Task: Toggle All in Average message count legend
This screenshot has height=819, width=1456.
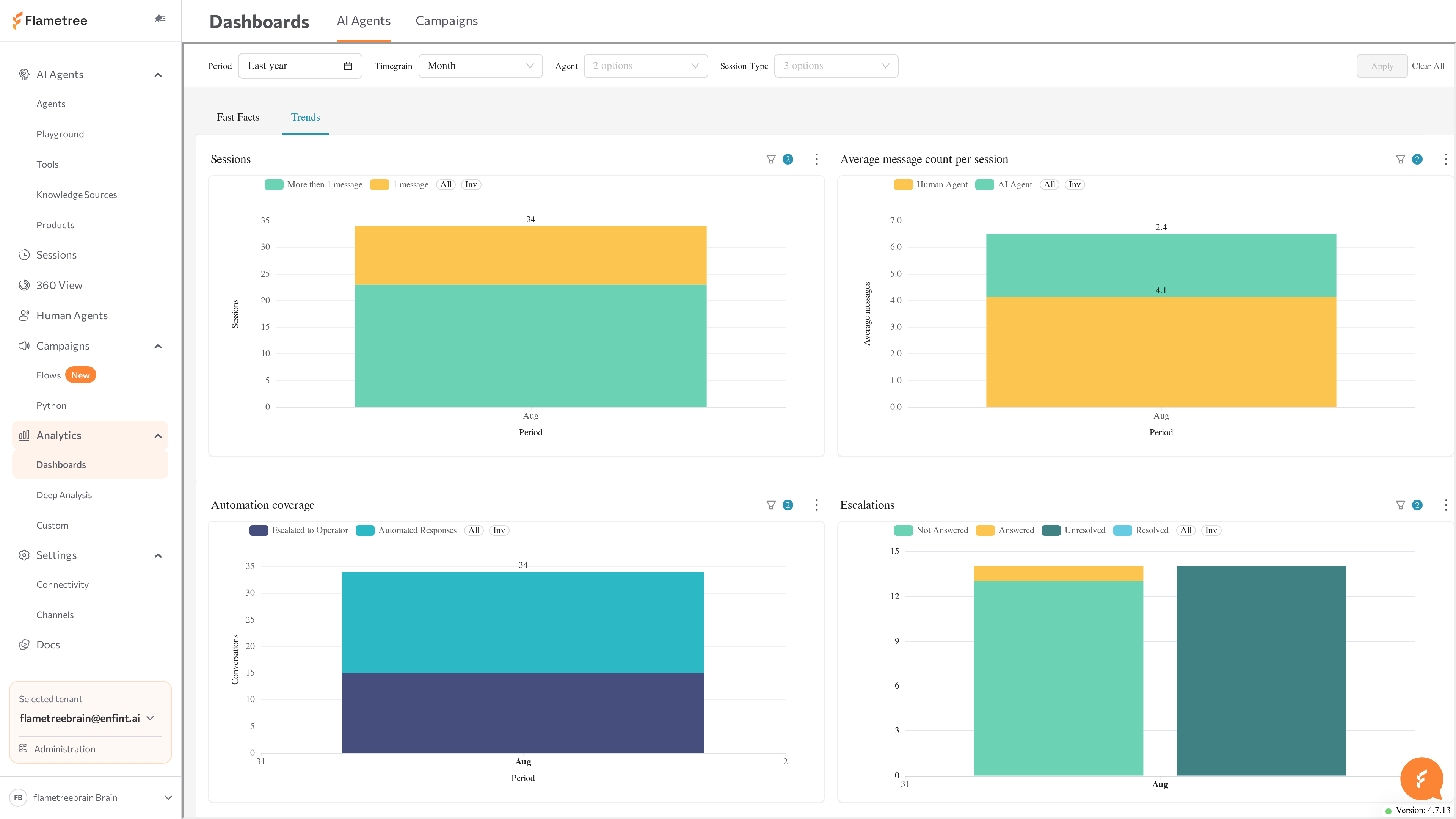Action: pos(1050,185)
